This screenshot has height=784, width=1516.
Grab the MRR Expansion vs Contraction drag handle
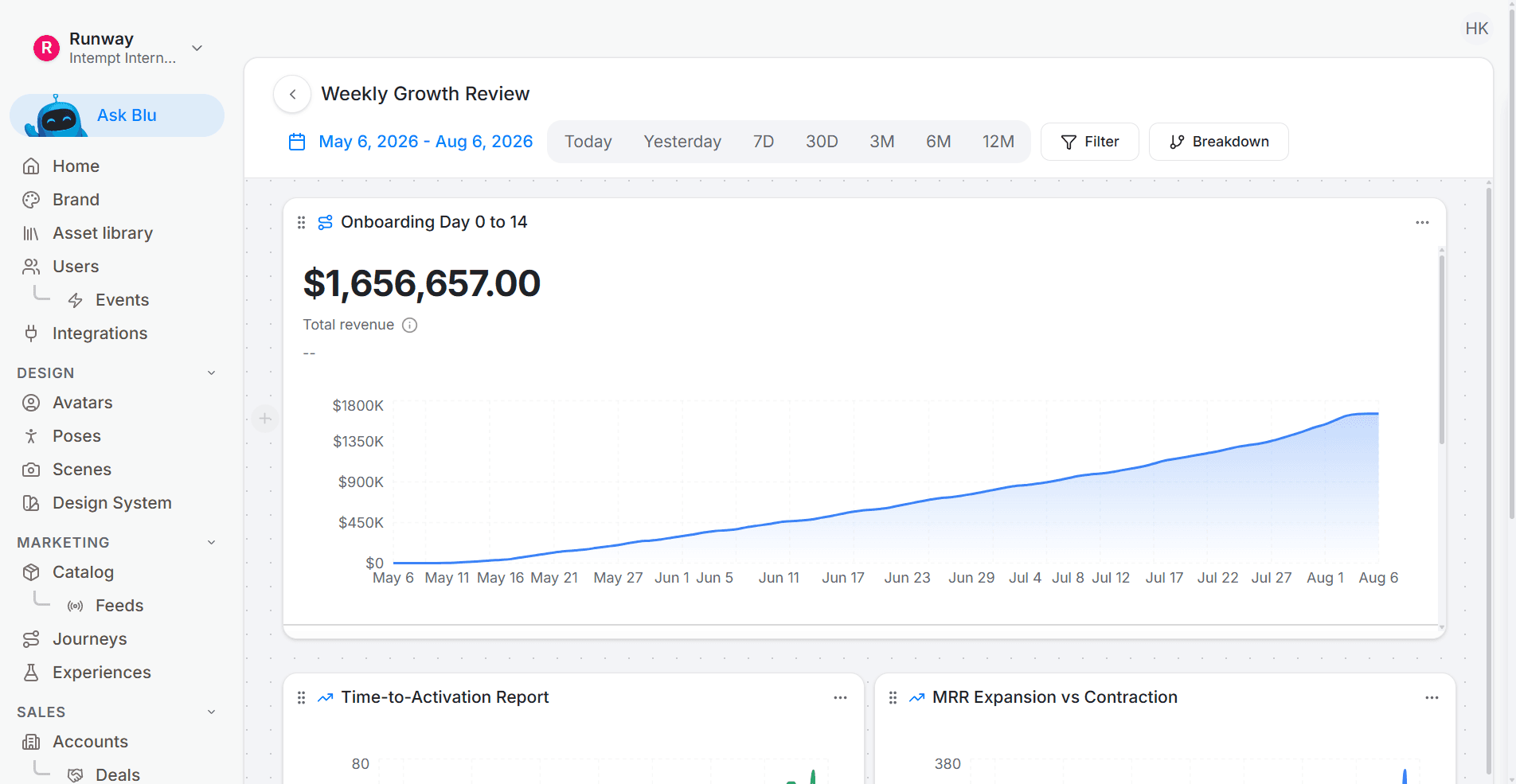893,698
